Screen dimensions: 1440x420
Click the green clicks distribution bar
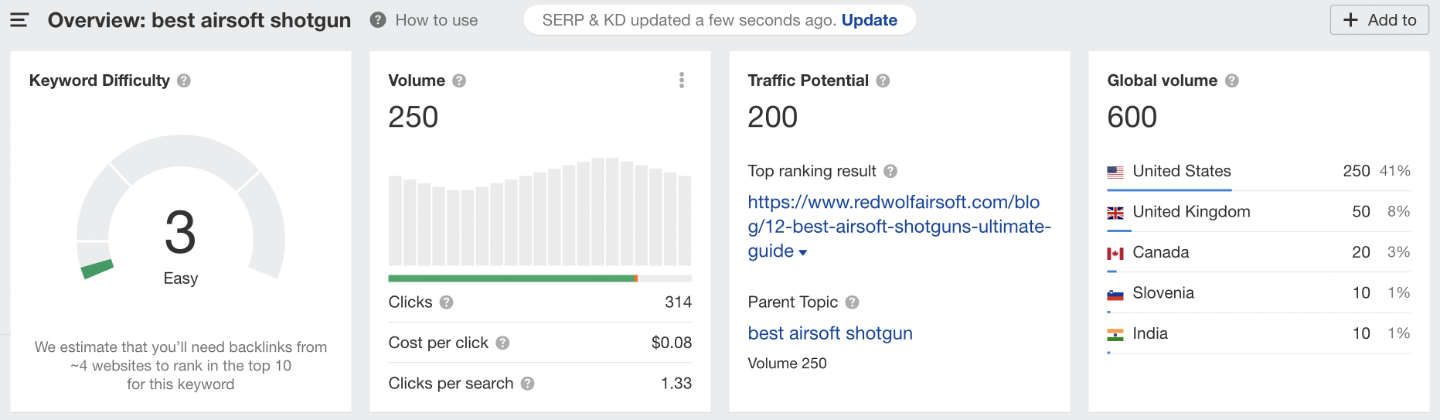(x=512, y=278)
